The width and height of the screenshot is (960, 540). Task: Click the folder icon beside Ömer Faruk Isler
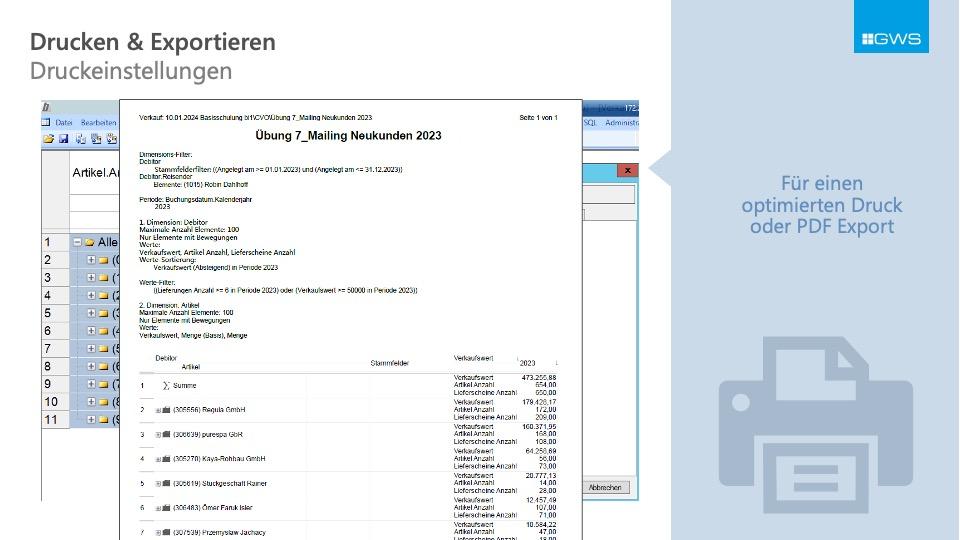pyautogui.click(x=166, y=508)
